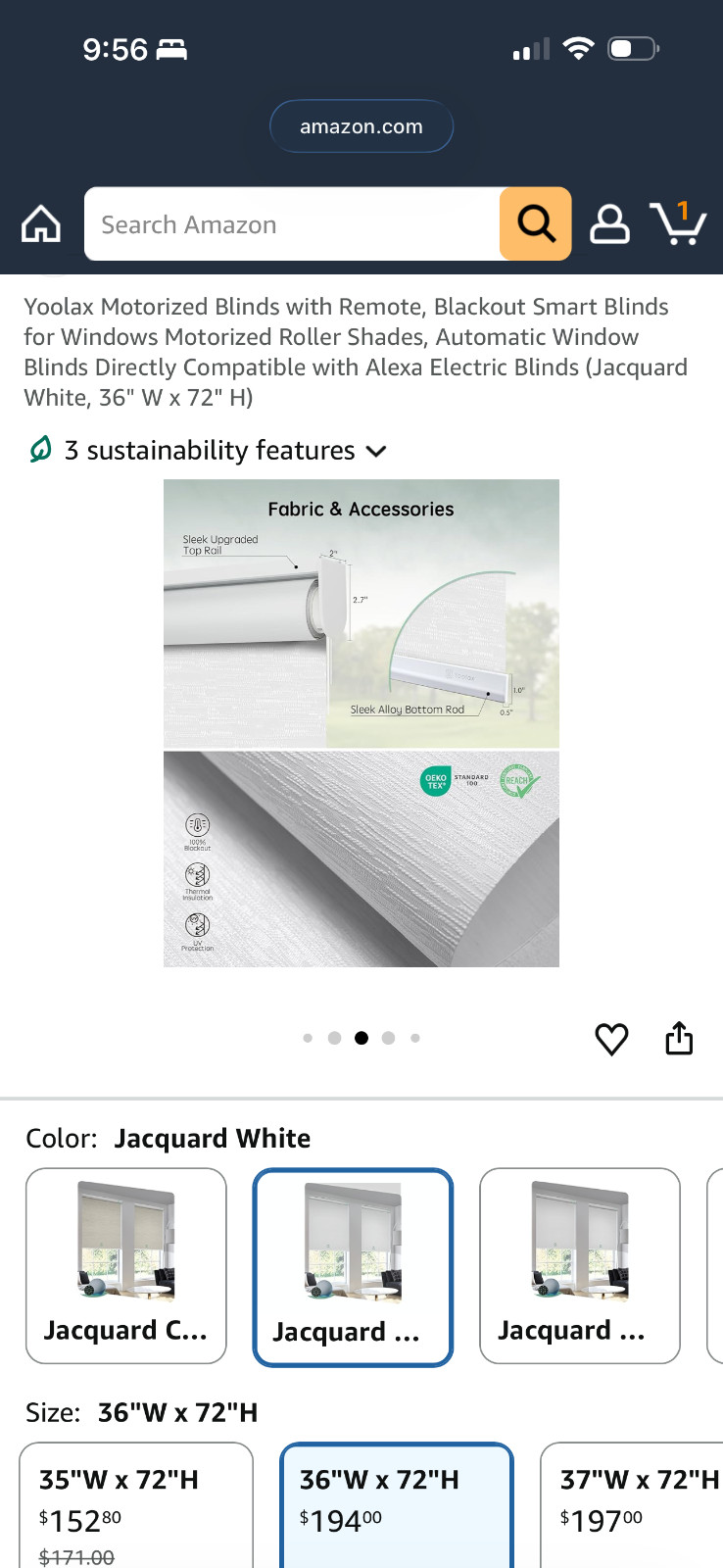This screenshot has height=1568, width=723.
Task: Expand the sustainability features chevron
Action: point(376,451)
